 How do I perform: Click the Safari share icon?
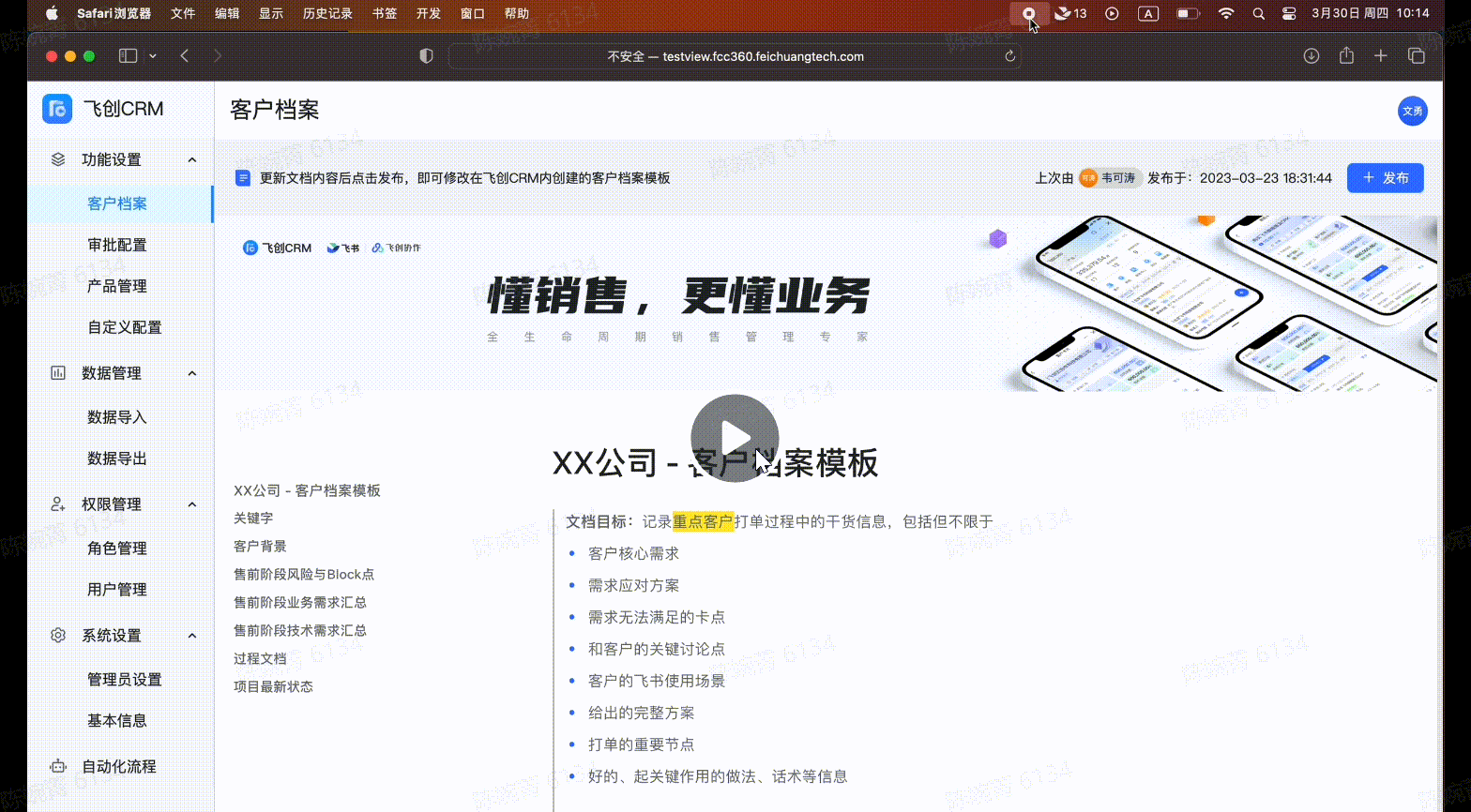(x=1346, y=56)
